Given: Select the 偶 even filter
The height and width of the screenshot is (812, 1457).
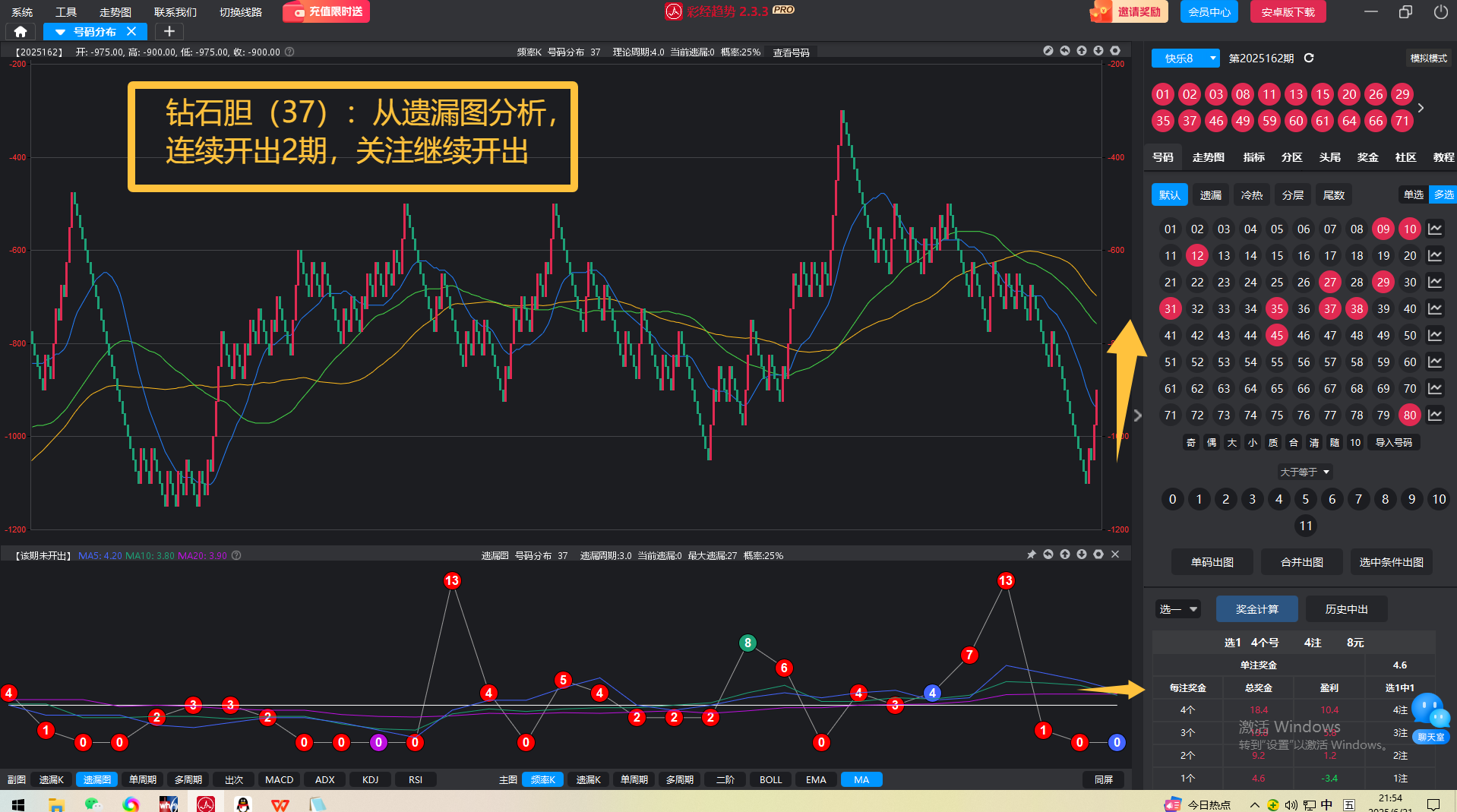Looking at the screenshot, I should (1212, 442).
